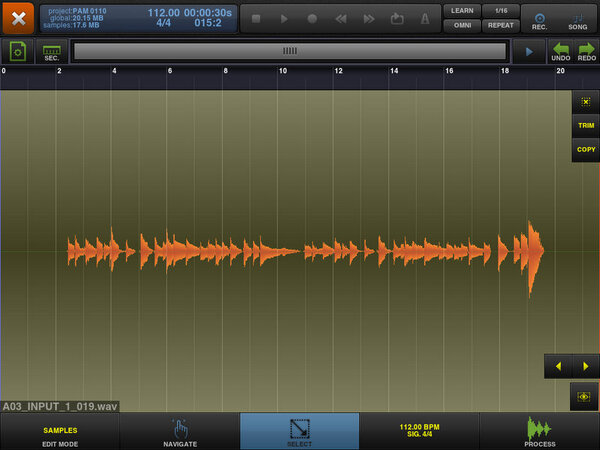The height and width of the screenshot is (450, 600).
Task: Click the green REDO arrow
Action: point(586,51)
